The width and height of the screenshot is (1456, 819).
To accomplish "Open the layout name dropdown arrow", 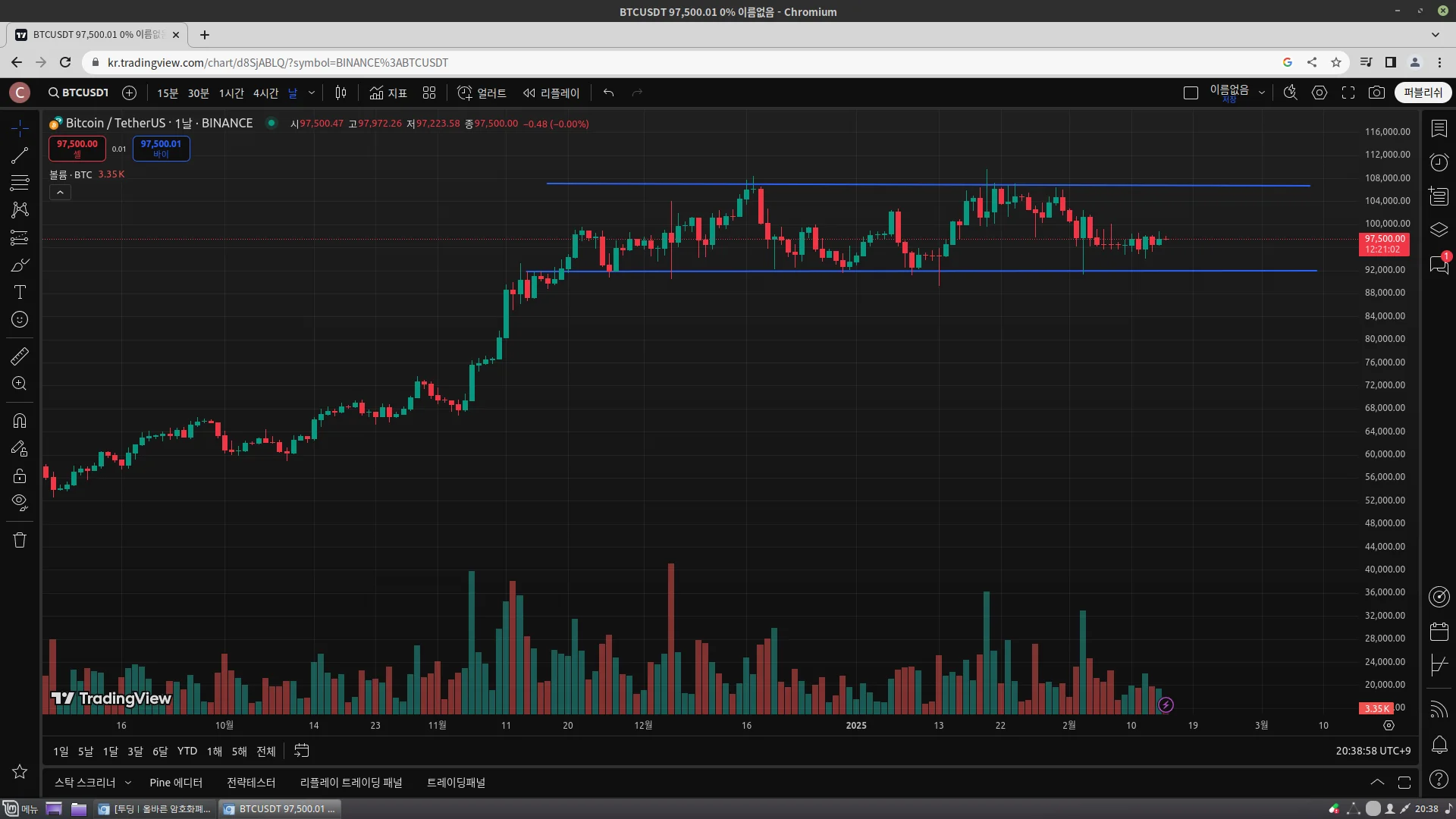I will pos(1262,93).
